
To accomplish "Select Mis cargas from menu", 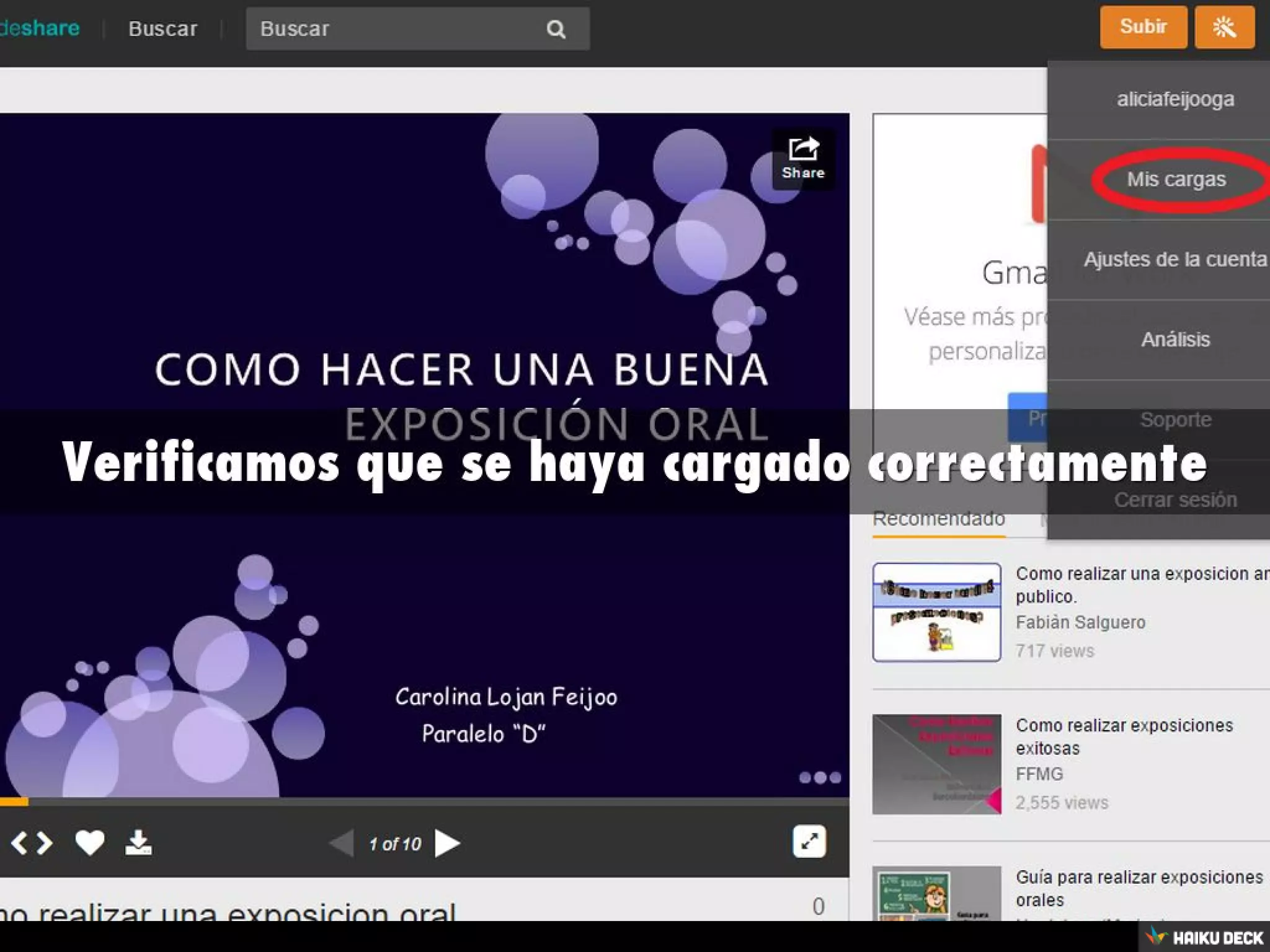I will click(x=1176, y=179).
